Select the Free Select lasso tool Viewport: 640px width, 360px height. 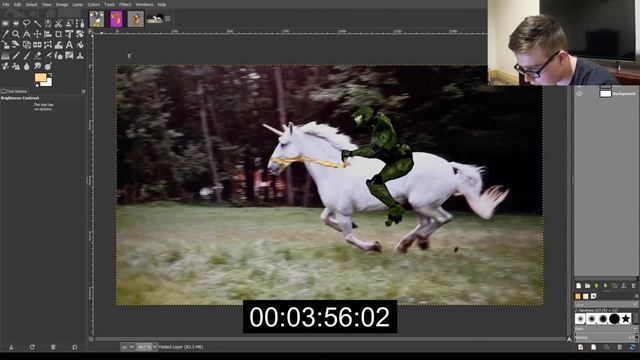coord(27,23)
